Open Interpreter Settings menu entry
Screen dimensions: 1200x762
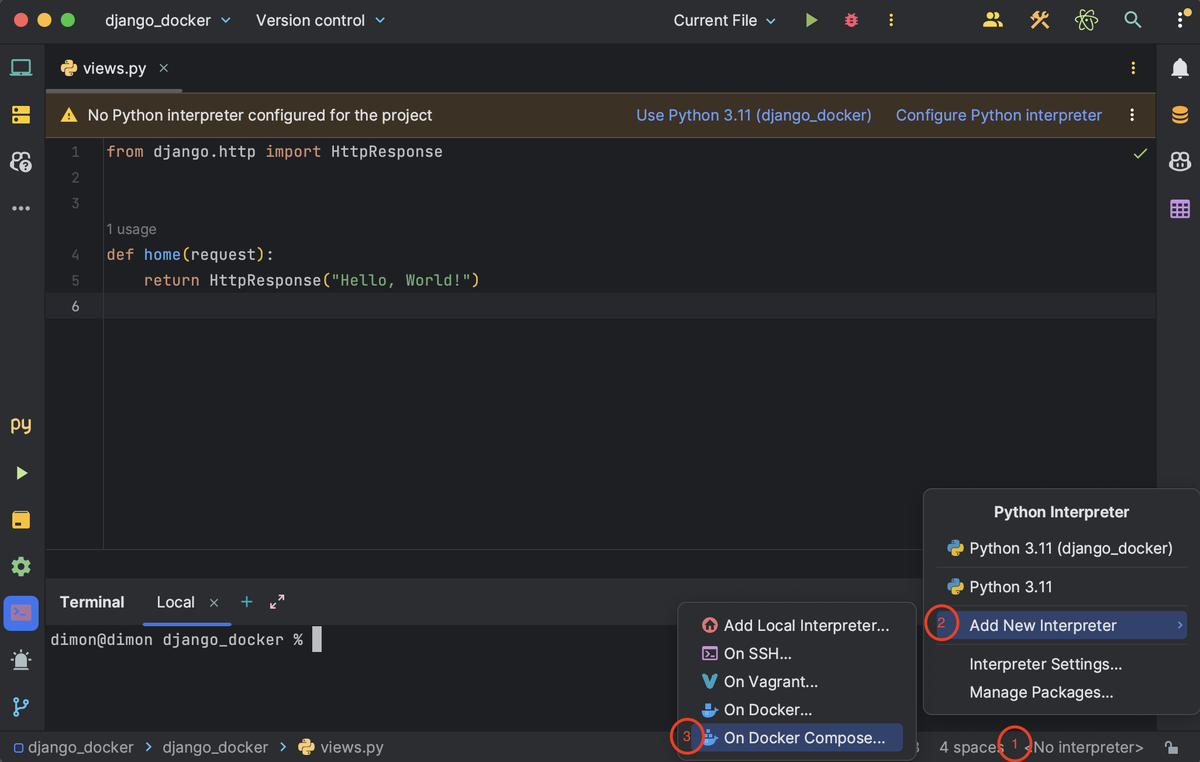point(1060,664)
